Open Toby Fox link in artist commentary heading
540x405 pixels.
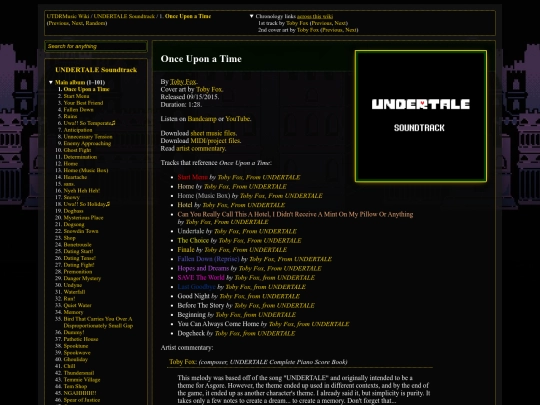[183, 362]
